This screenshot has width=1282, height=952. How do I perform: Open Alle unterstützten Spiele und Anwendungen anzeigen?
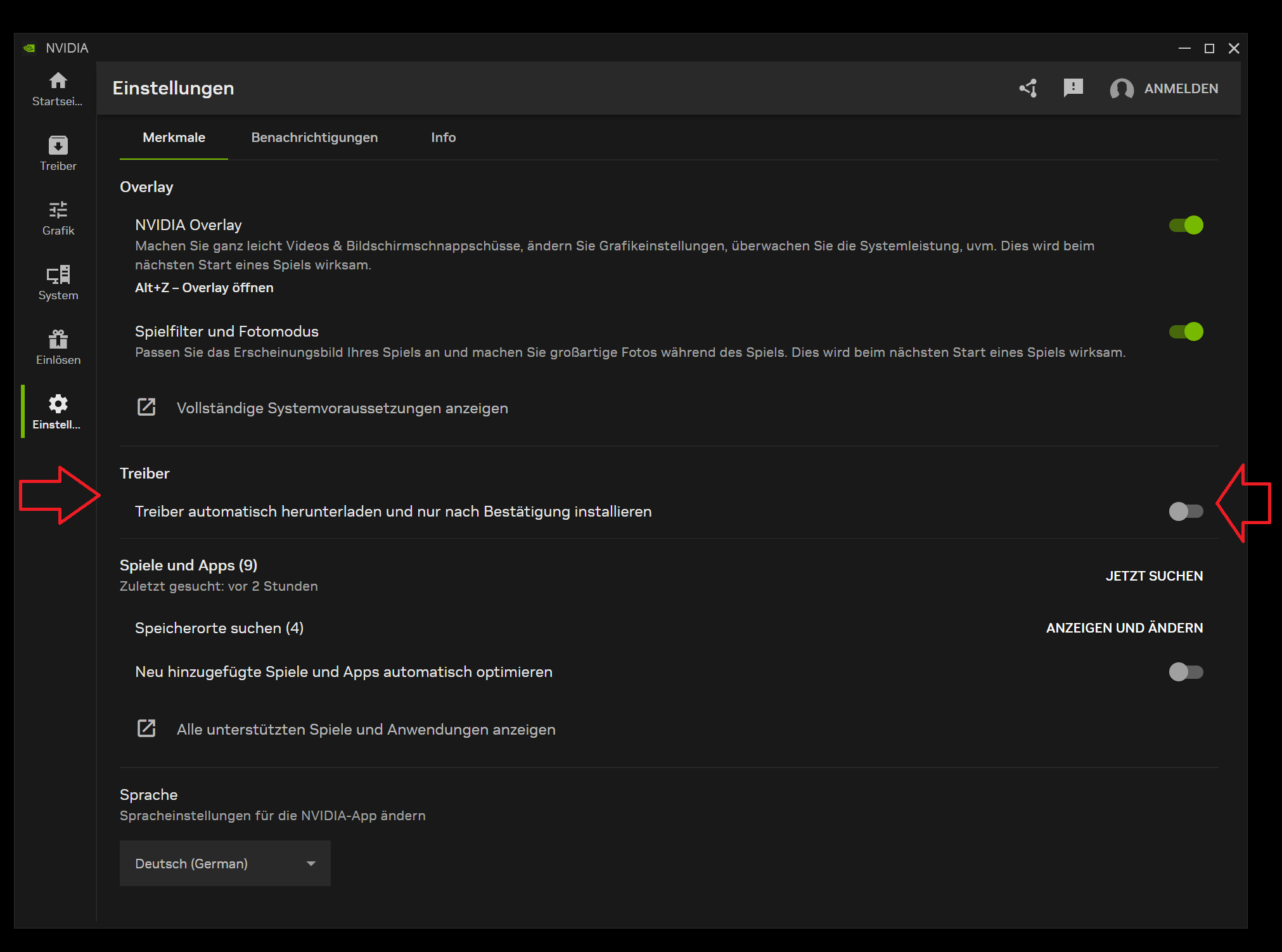click(366, 729)
